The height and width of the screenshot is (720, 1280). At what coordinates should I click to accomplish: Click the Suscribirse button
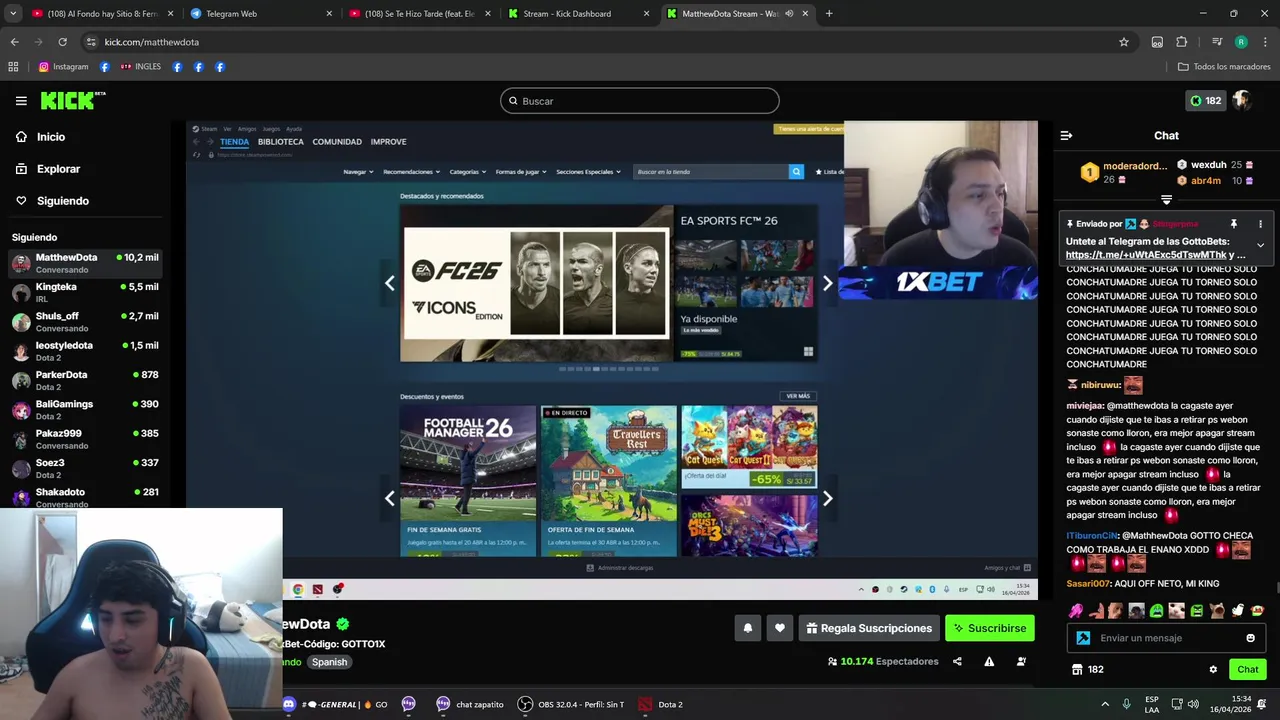click(989, 628)
